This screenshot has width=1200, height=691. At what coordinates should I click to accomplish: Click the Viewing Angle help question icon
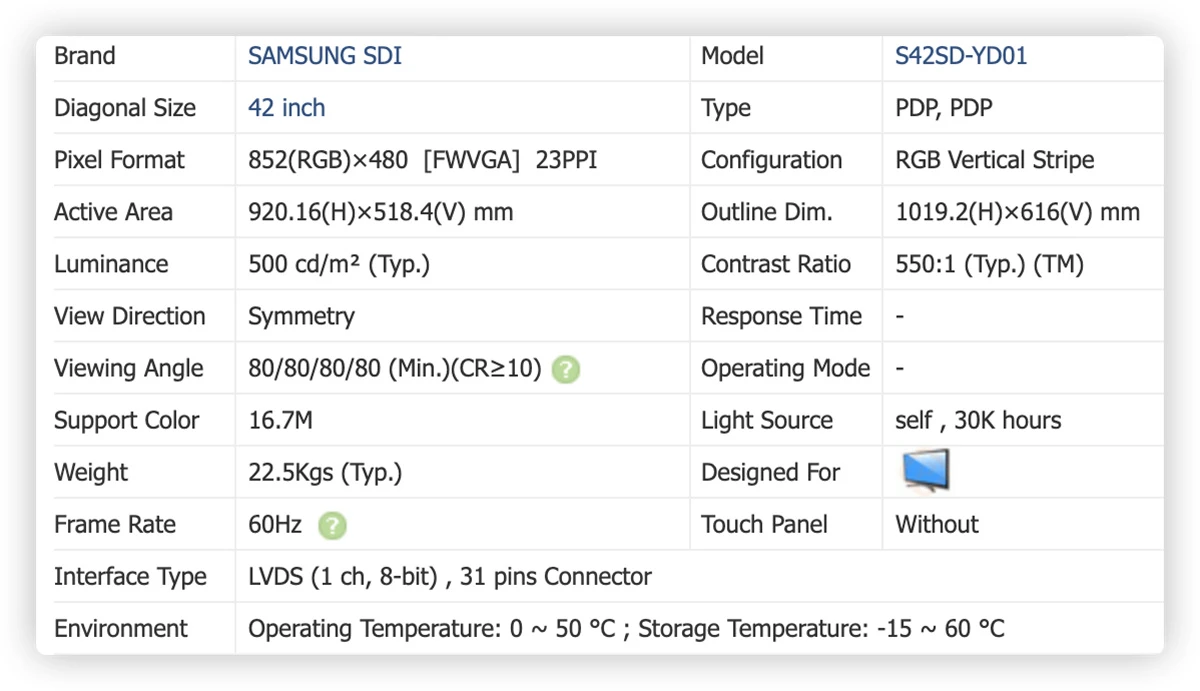566,369
